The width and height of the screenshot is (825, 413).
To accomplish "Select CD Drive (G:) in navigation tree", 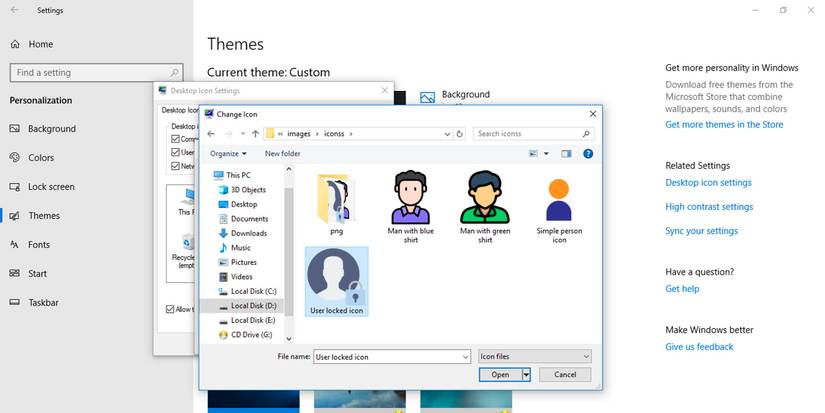I will tap(246, 335).
